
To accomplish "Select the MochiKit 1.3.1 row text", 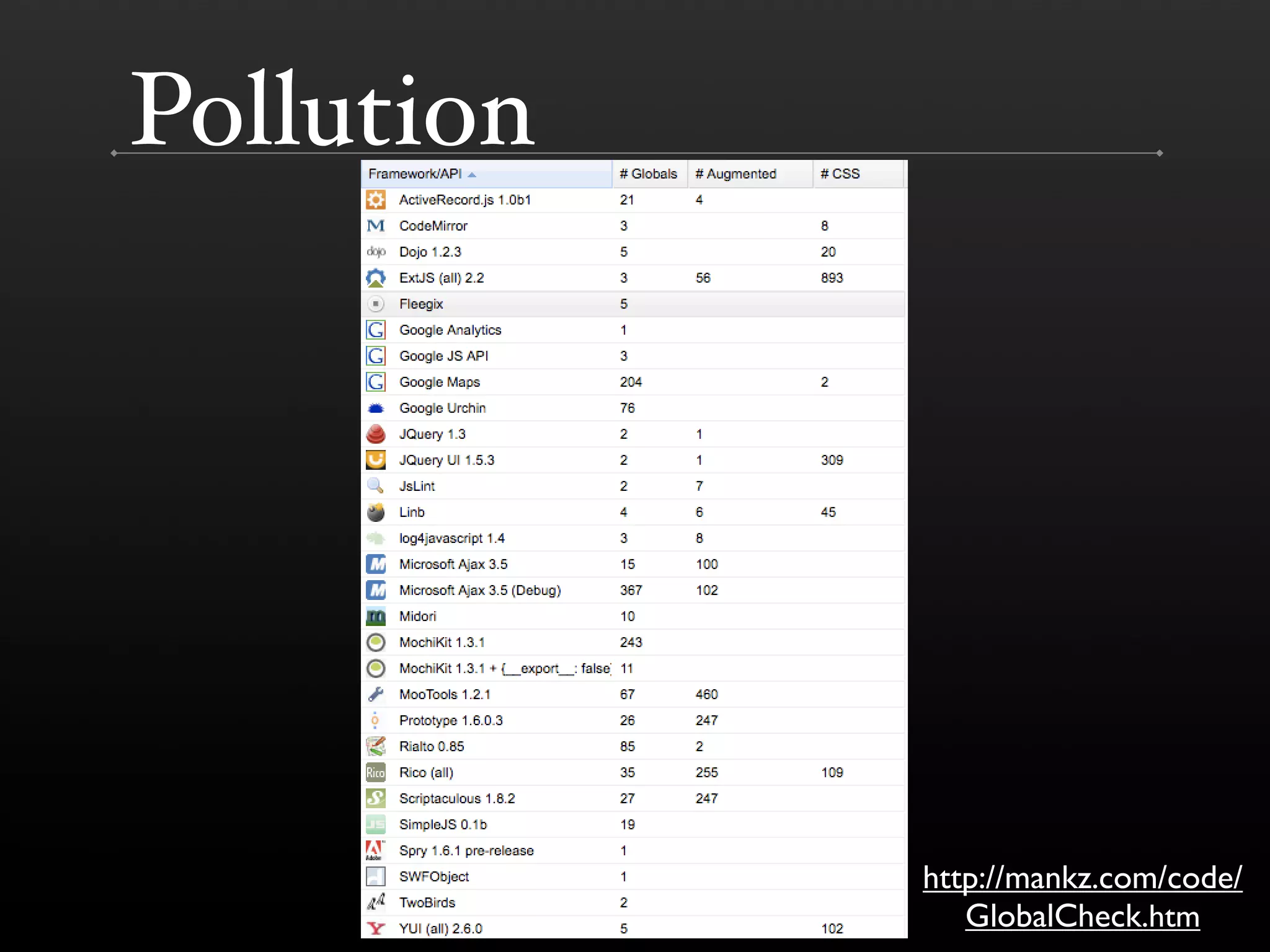I will (x=442, y=642).
